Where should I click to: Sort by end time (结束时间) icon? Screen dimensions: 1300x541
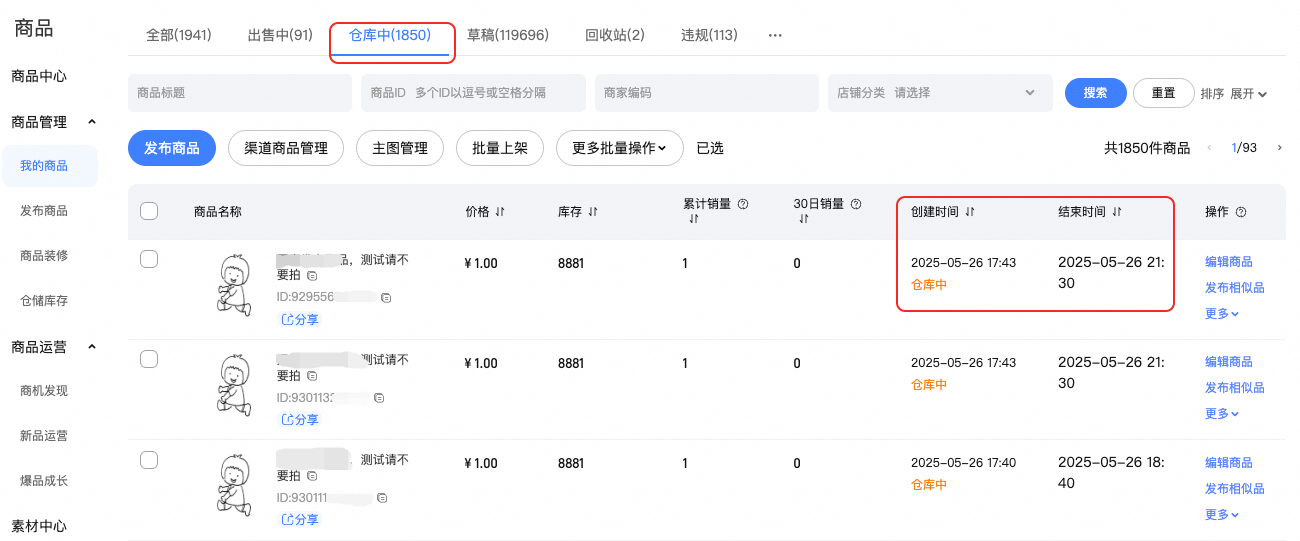pos(1117,212)
